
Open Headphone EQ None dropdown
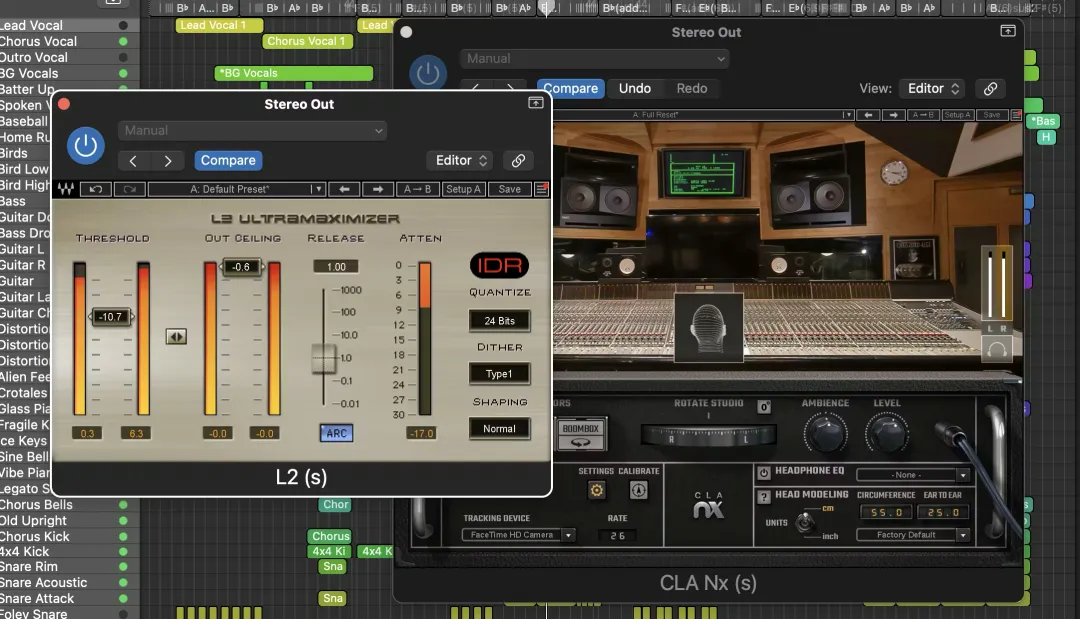point(913,475)
